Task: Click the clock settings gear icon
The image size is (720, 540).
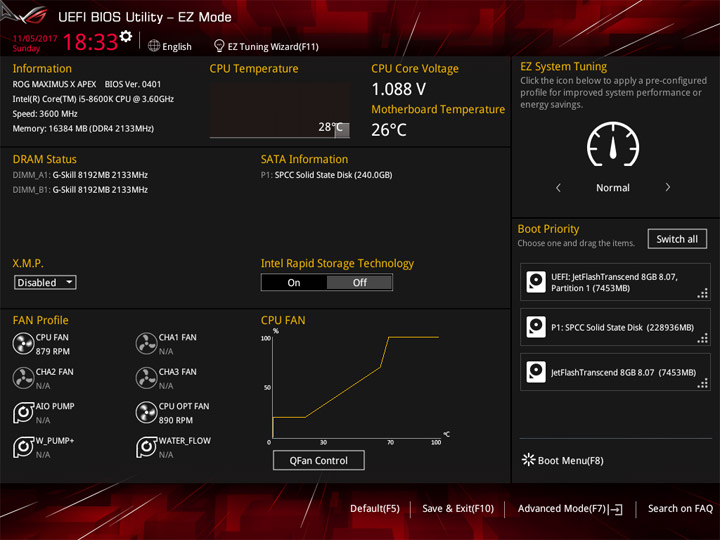Action: tap(126, 36)
